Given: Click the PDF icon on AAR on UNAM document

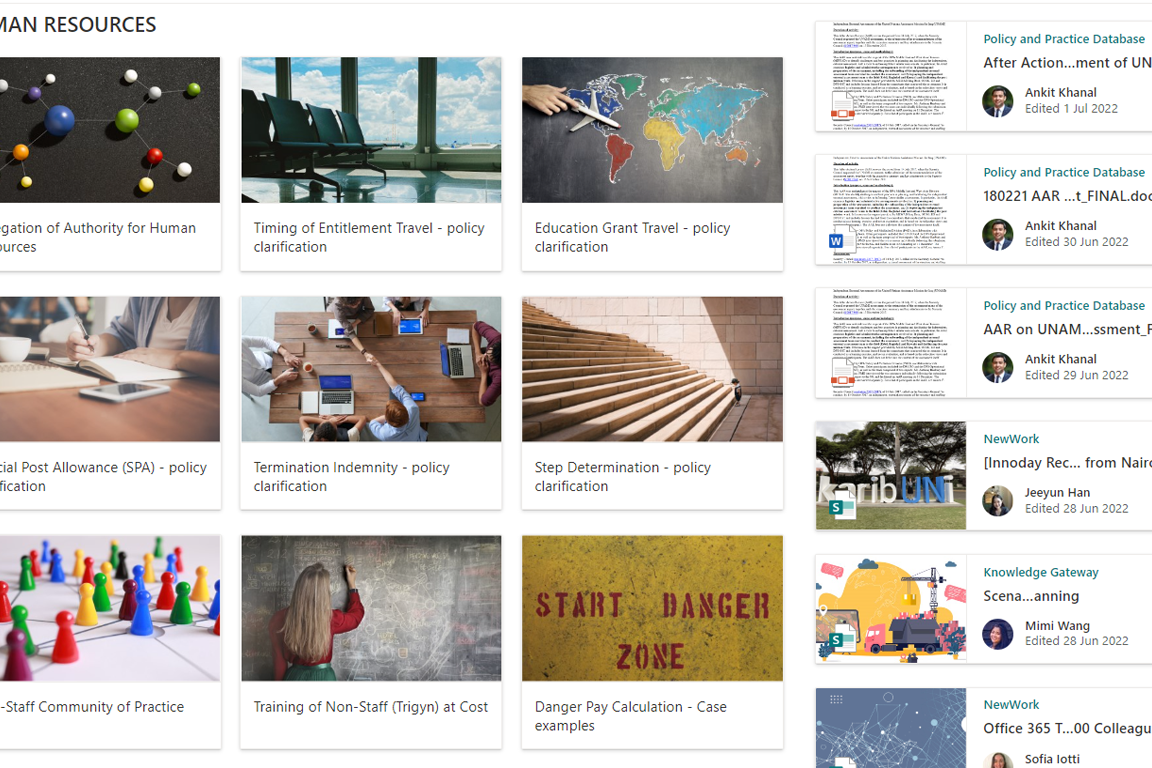Looking at the screenshot, I should click(842, 374).
